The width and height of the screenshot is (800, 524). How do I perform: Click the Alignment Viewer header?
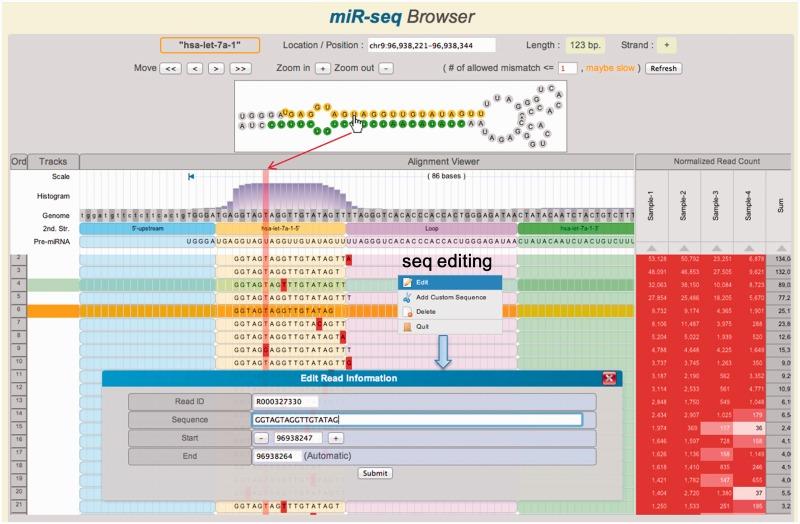click(x=443, y=162)
